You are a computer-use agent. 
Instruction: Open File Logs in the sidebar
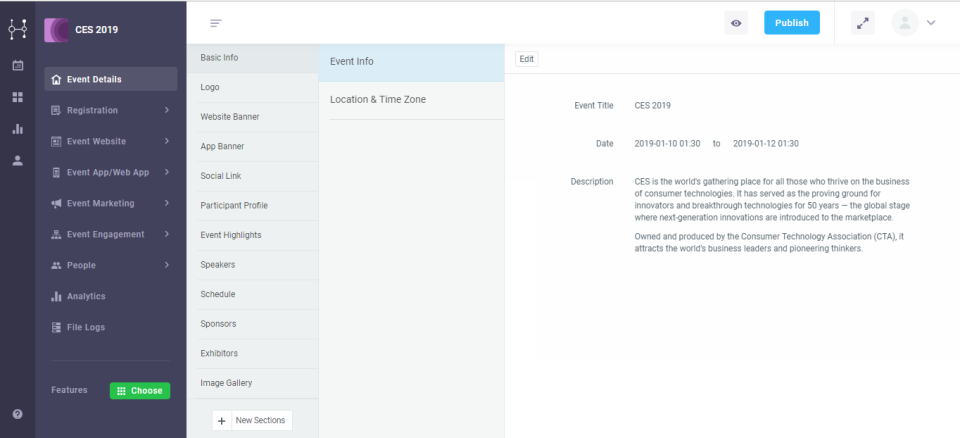click(111, 327)
